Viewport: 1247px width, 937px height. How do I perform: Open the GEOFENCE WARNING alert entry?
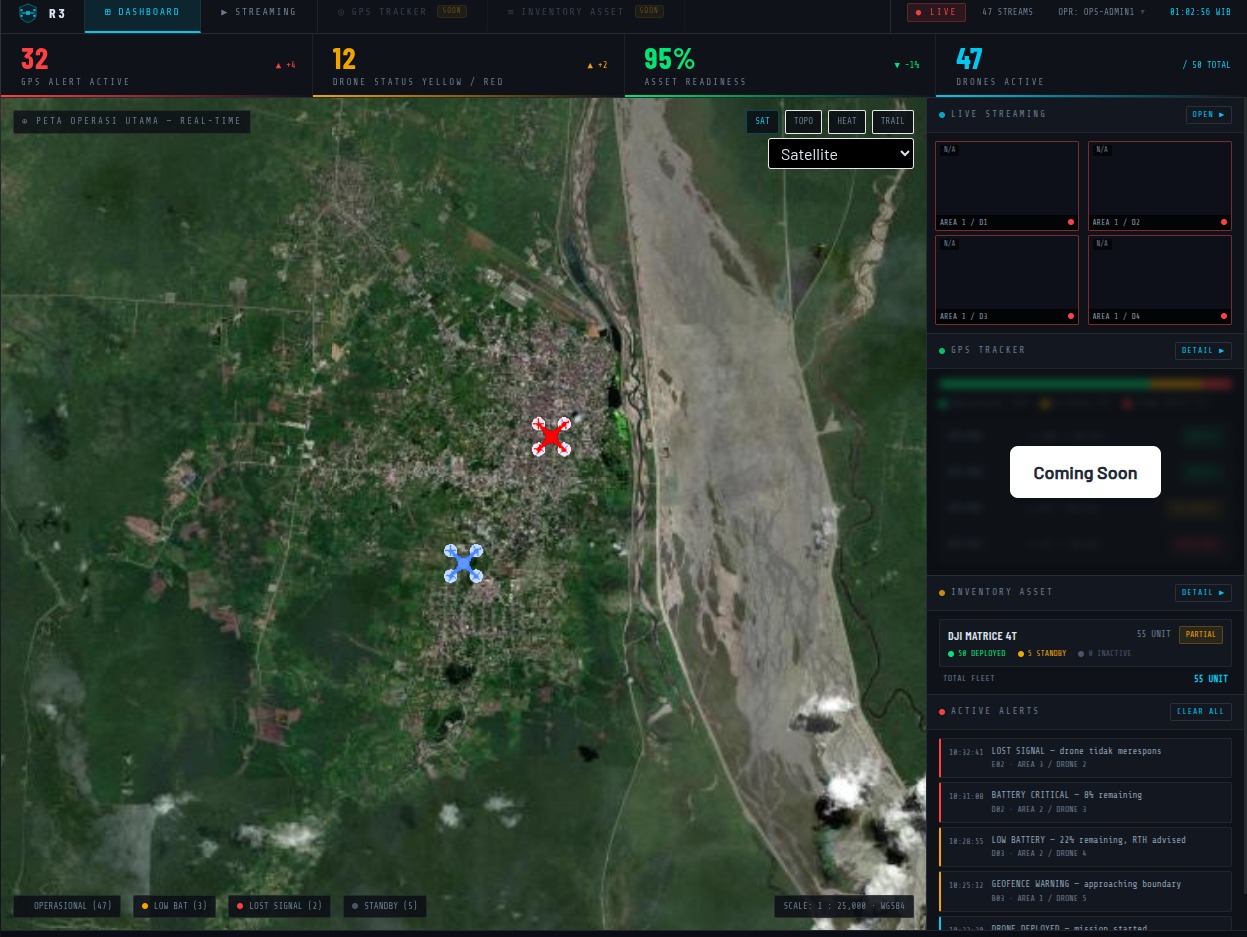[x=1085, y=891]
